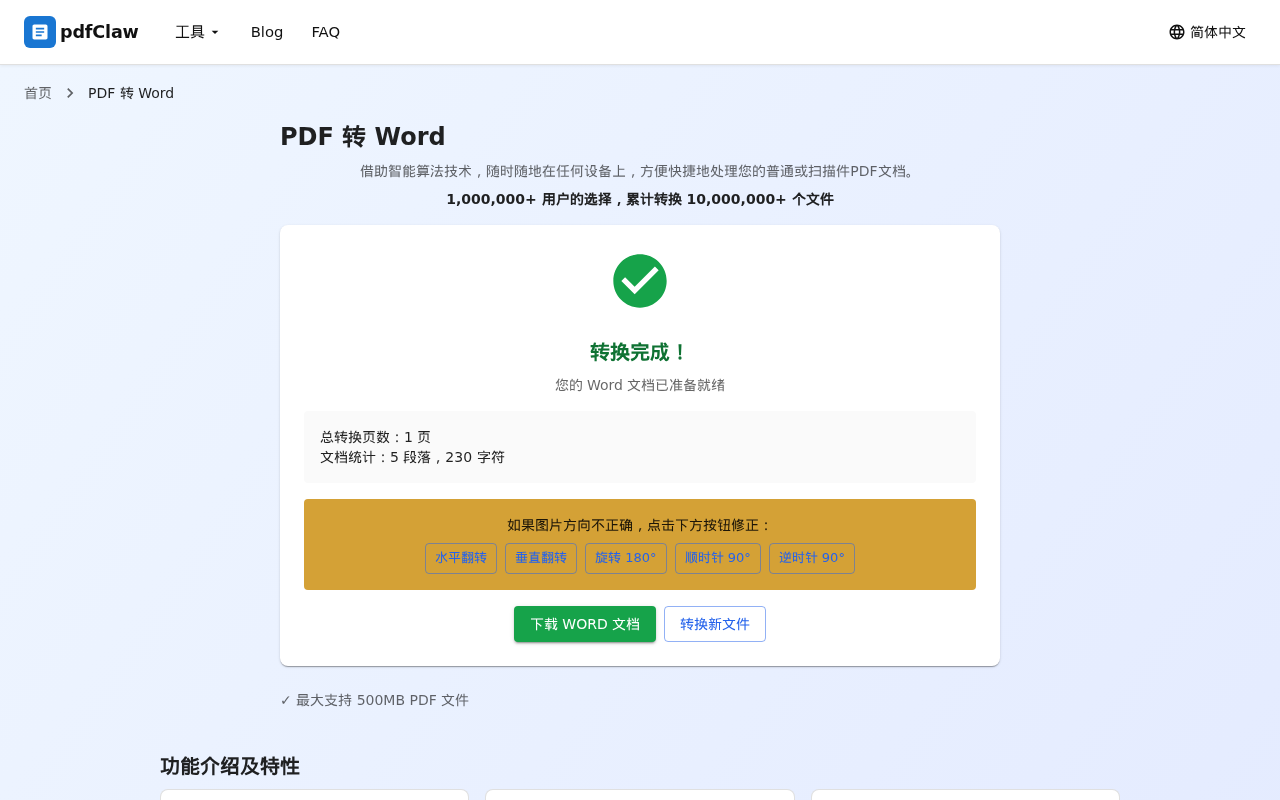Click the pdfClaw logo icon
Screen dimensions: 1280x800
click(x=39, y=32)
